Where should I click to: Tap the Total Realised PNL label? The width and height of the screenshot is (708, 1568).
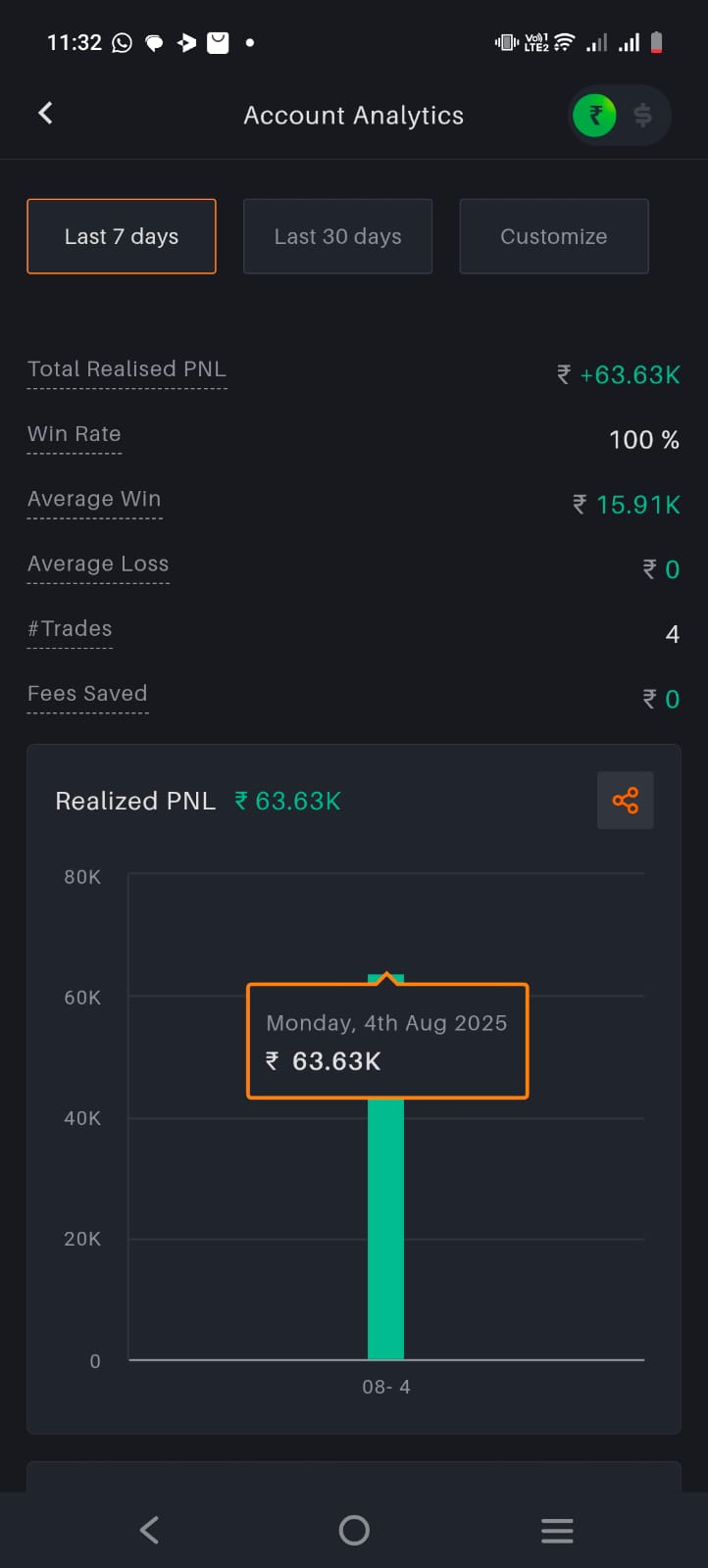point(126,369)
